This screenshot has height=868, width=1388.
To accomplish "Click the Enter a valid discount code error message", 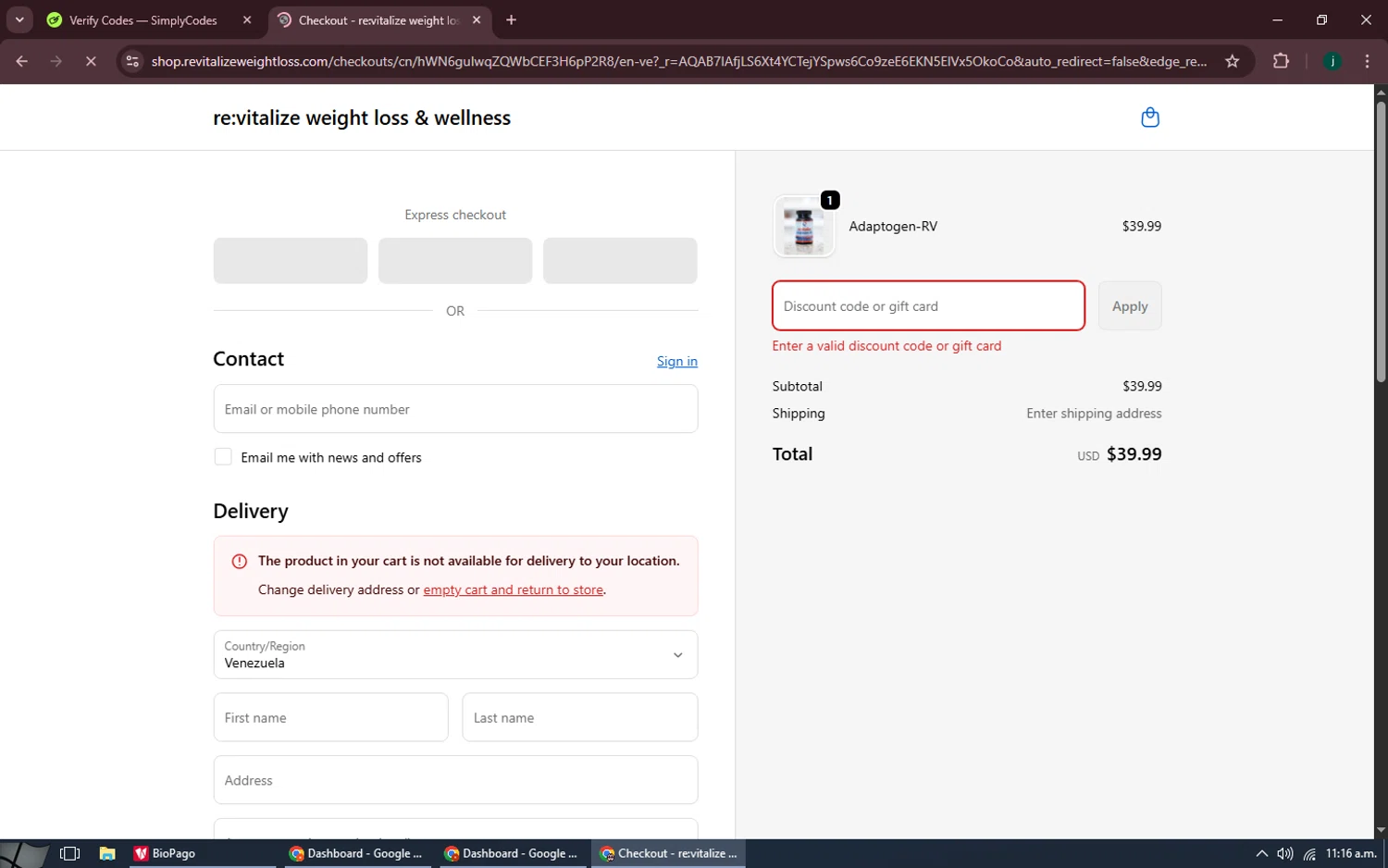I will click(886, 346).
